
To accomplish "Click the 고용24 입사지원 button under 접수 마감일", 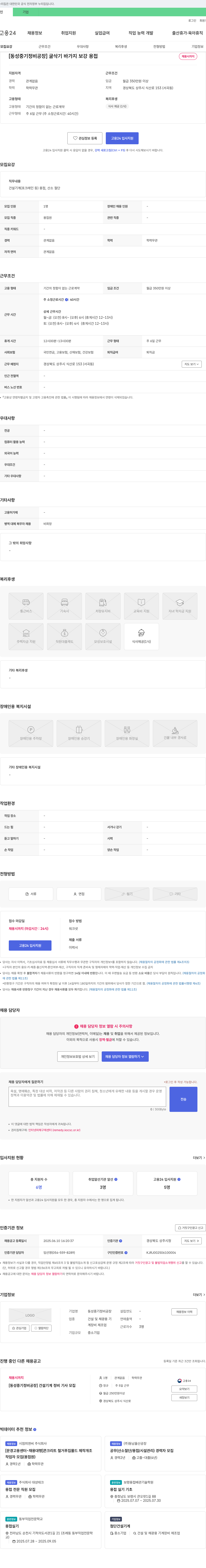I will tap(30, 945).
